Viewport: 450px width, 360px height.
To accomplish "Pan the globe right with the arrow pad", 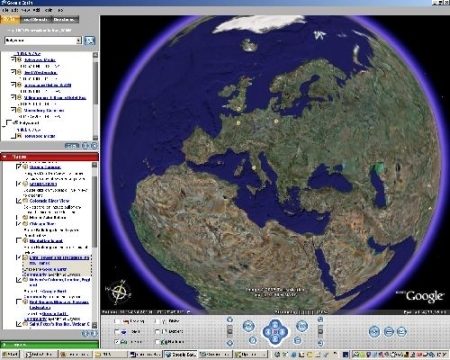I will tap(283, 332).
